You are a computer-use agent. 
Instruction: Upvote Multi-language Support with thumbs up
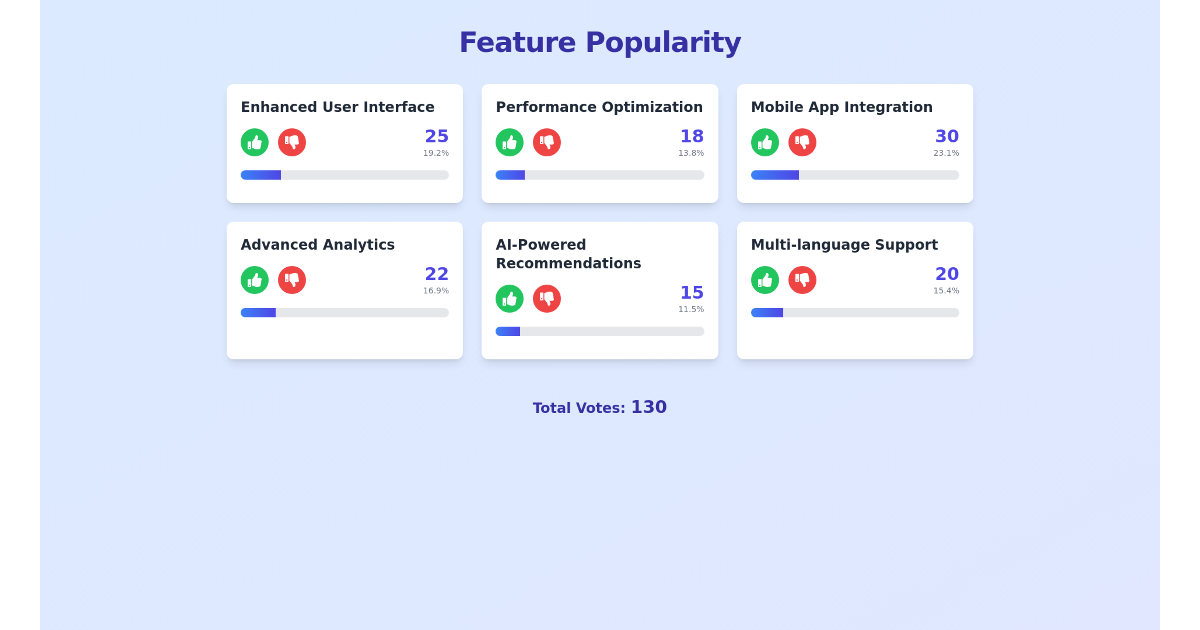point(765,280)
